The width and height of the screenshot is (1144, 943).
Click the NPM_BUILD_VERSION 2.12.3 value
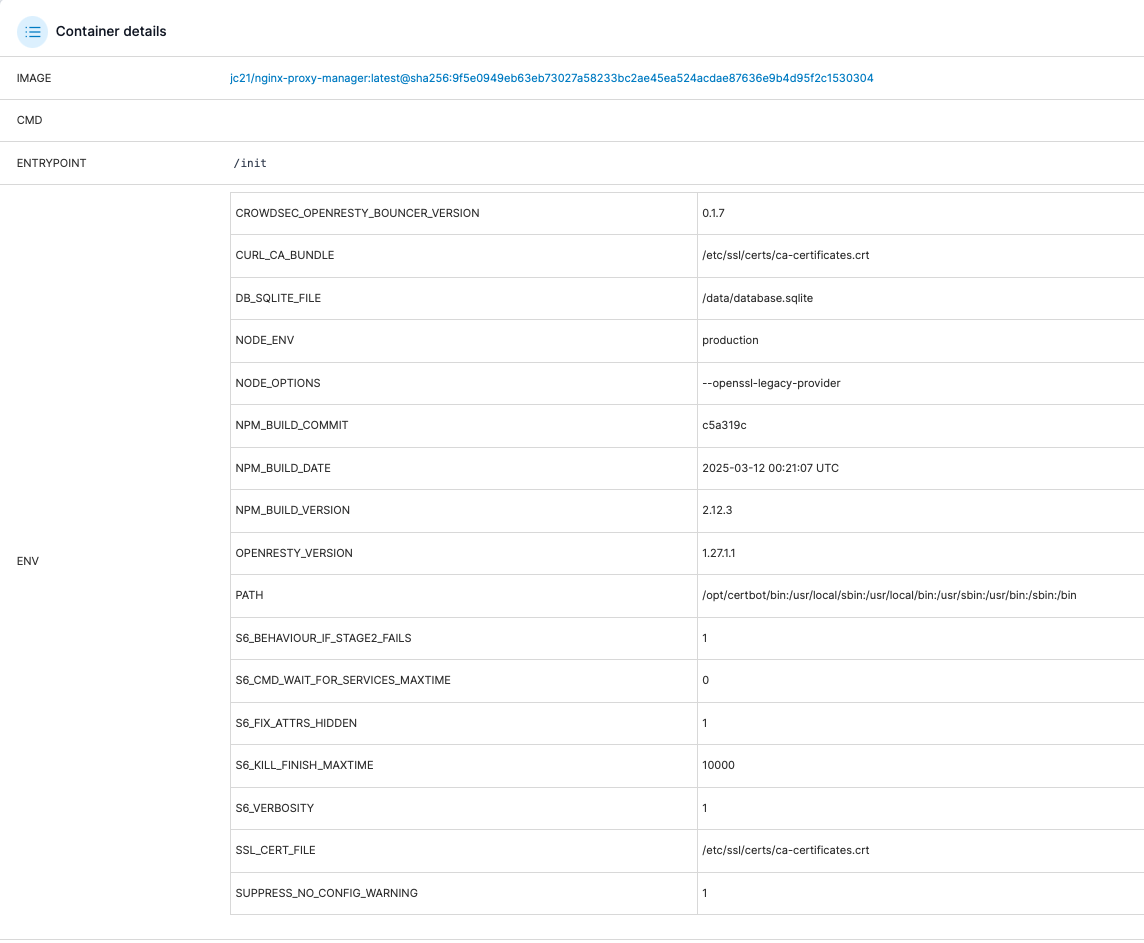click(x=717, y=510)
